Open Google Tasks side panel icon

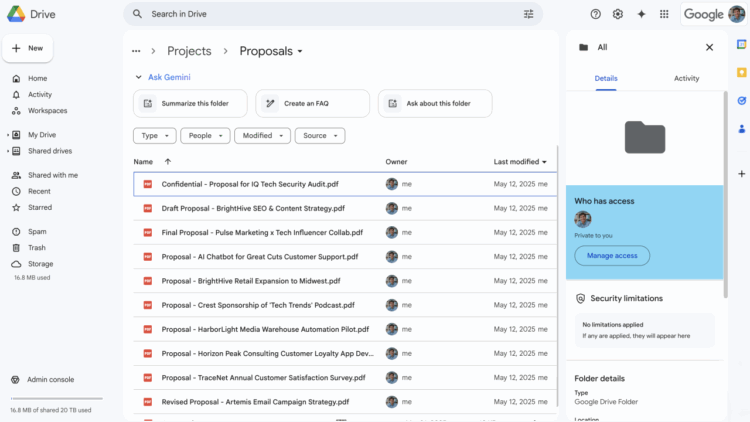(741, 101)
